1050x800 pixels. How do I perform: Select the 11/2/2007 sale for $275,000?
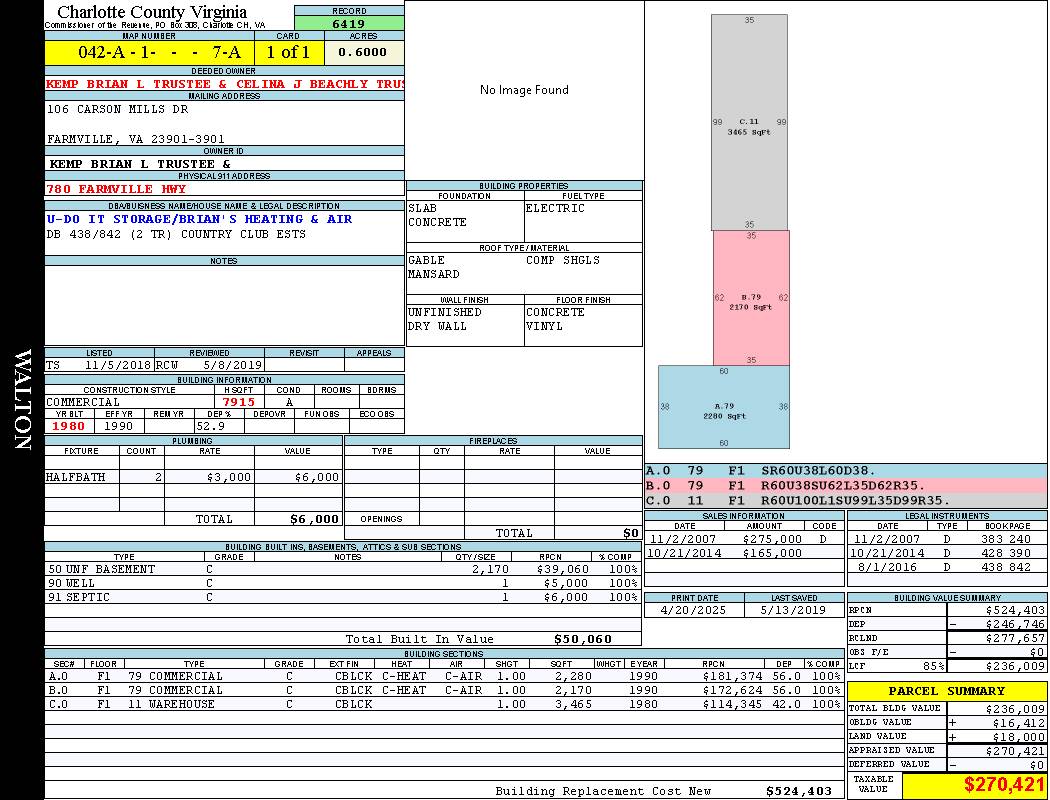click(x=742, y=539)
